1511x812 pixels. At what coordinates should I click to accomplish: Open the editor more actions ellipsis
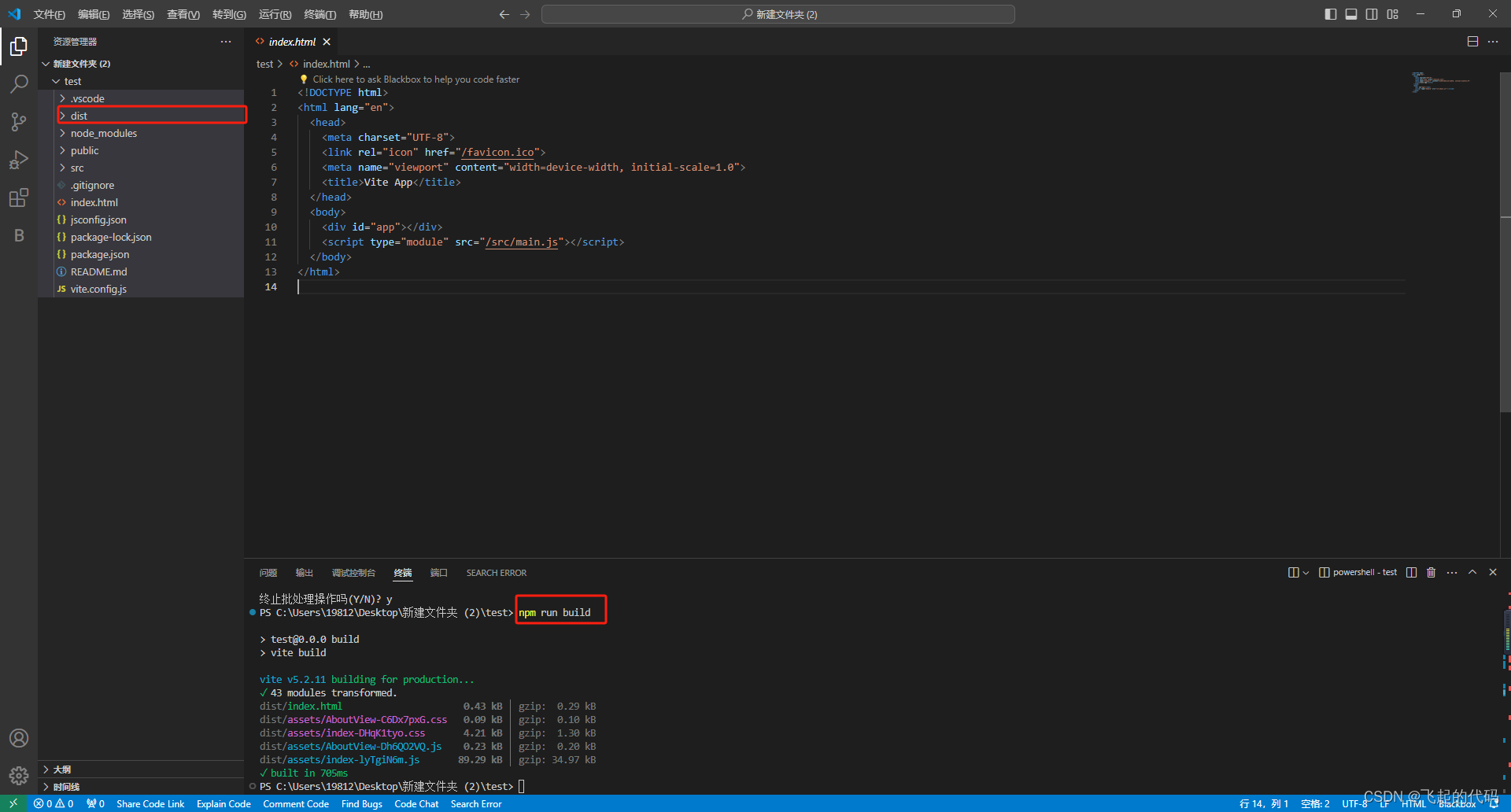(x=1493, y=42)
